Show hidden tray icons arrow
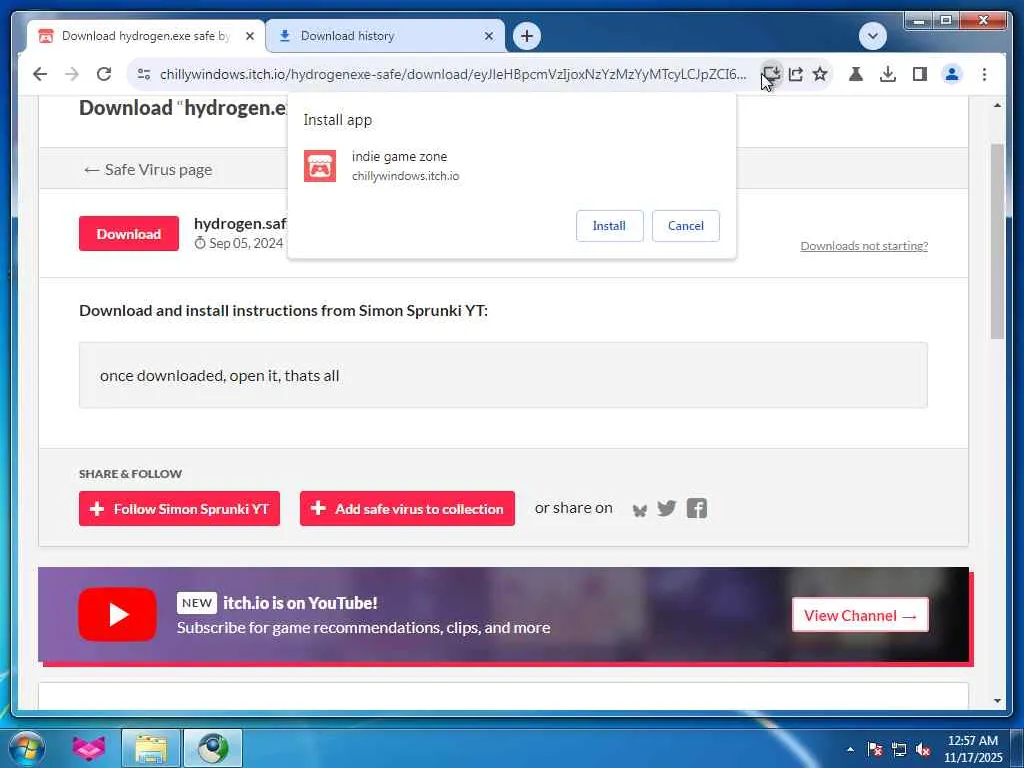 point(850,749)
